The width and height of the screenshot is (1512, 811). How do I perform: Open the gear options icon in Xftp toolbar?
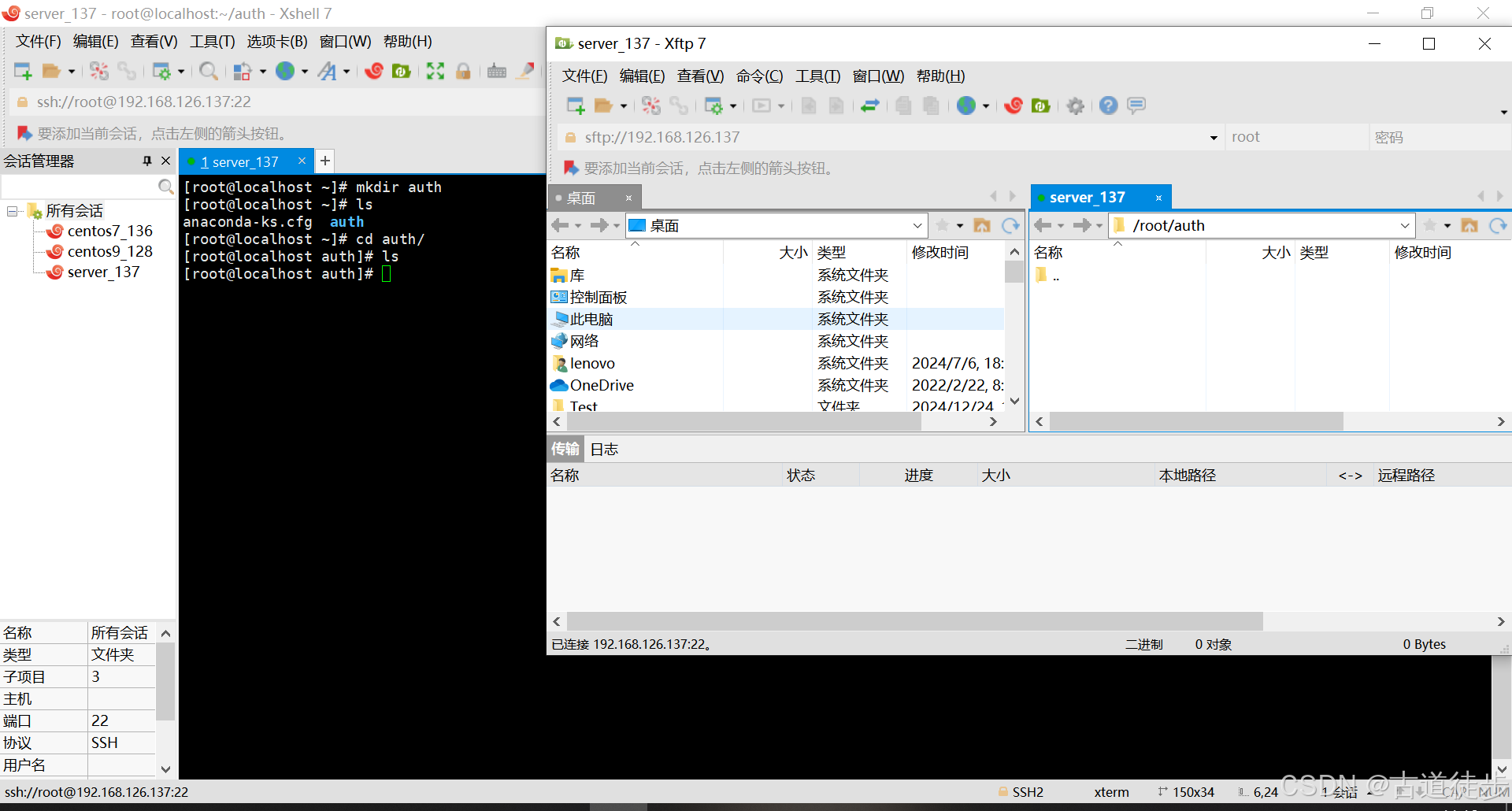click(1076, 106)
